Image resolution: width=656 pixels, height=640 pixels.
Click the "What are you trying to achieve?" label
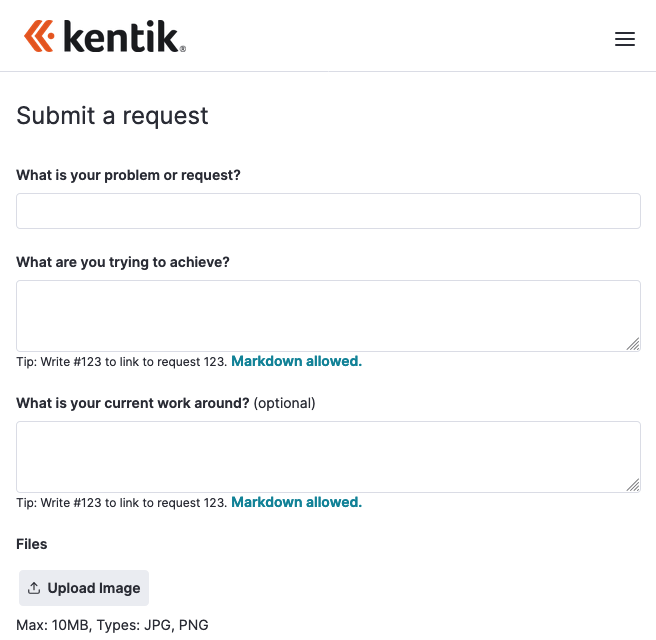tap(123, 262)
